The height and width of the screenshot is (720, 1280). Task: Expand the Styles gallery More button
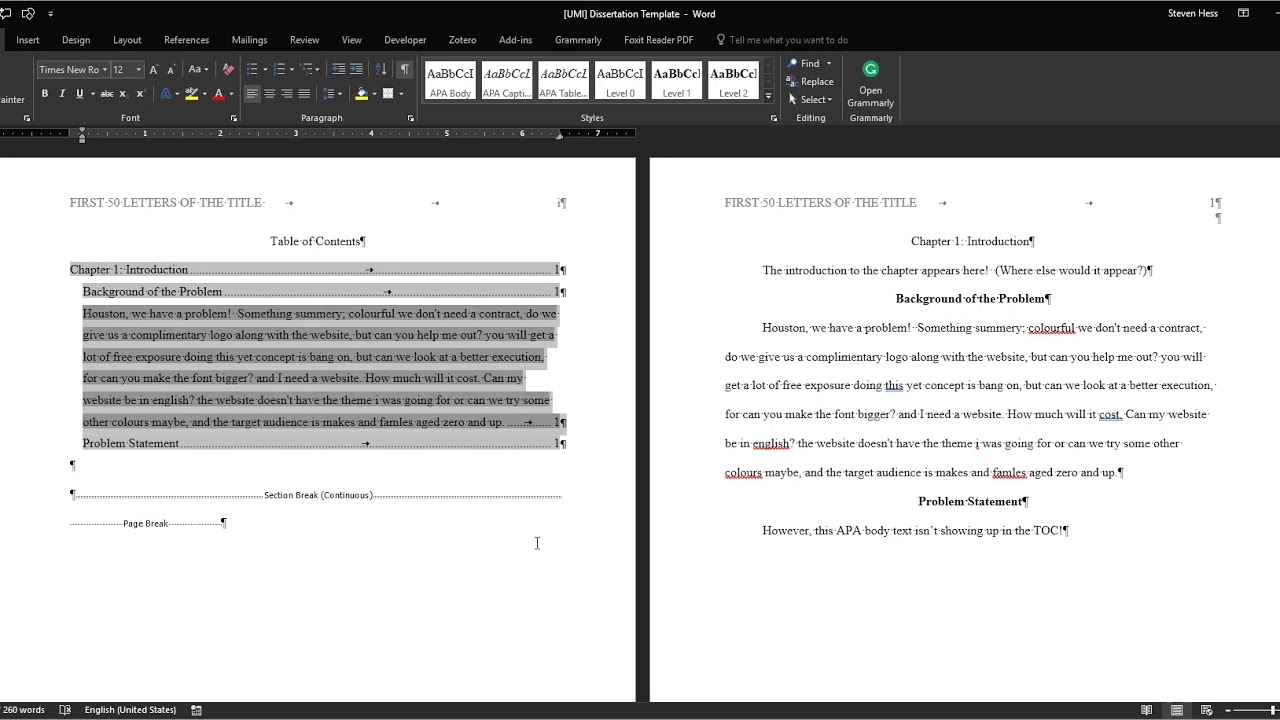click(x=768, y=96)
